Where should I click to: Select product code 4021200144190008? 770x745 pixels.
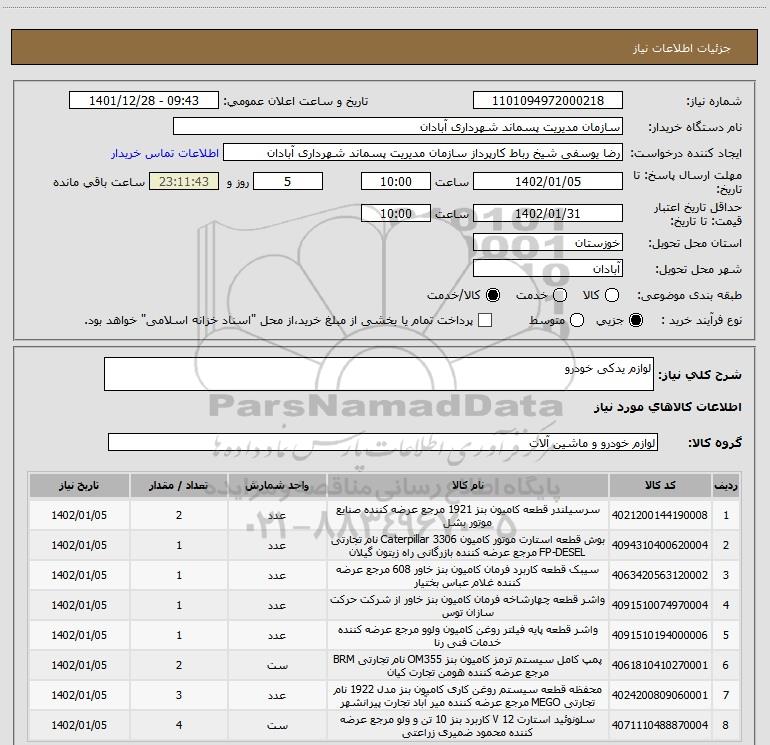pos(660,515)
